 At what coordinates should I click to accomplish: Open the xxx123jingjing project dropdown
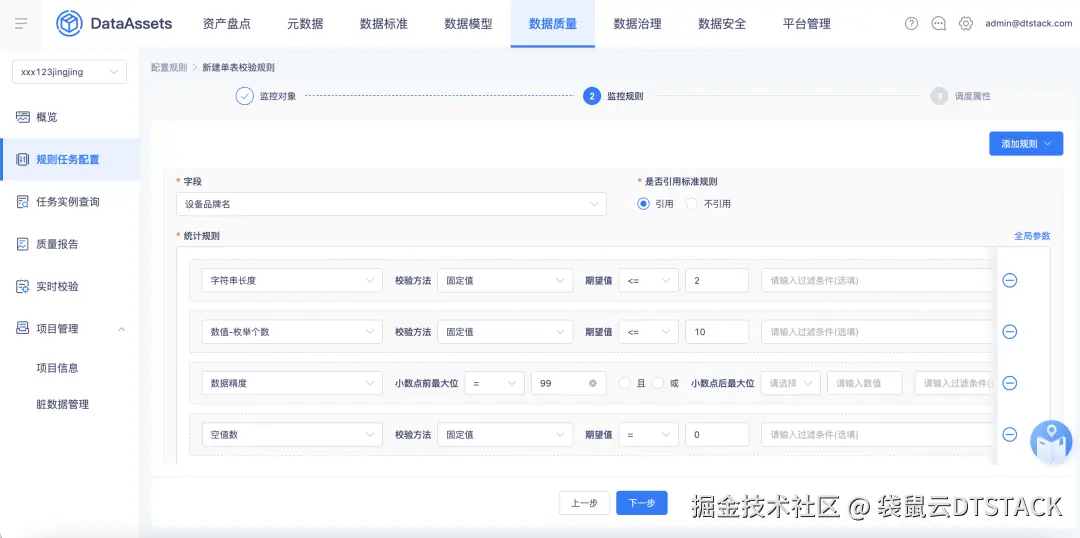(x=70, y=72)
